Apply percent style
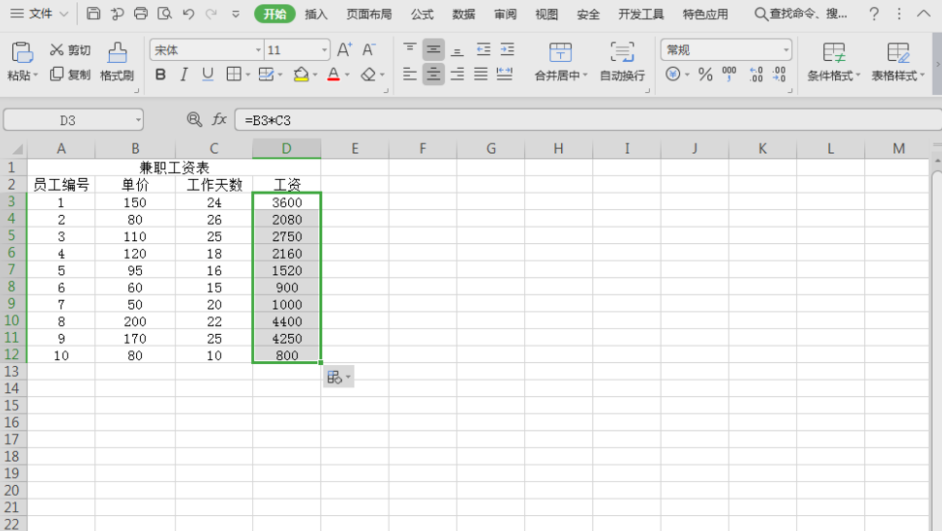 tap(705, 74)
